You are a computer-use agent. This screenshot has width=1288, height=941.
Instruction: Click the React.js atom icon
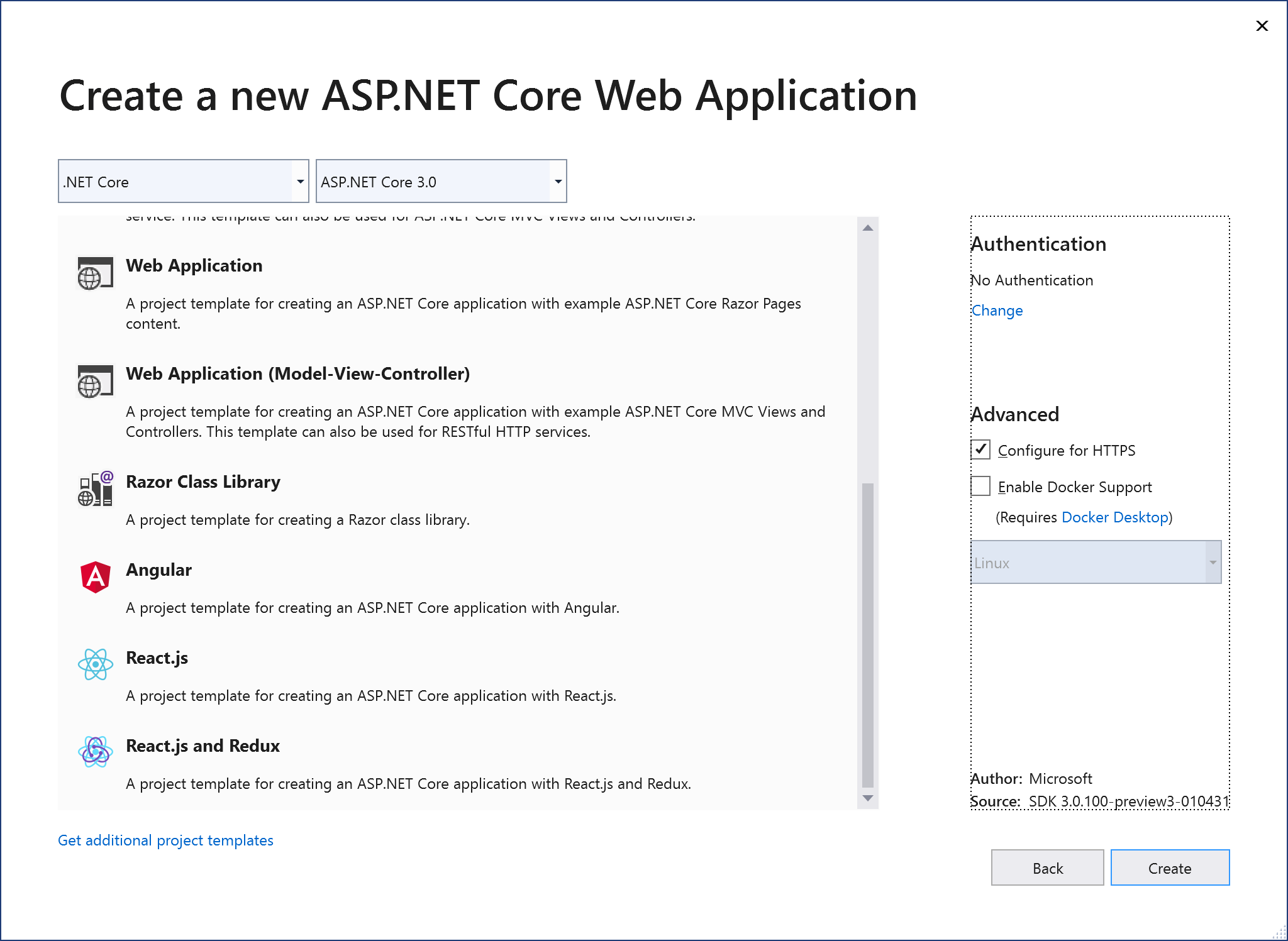(x=95, y=664)
